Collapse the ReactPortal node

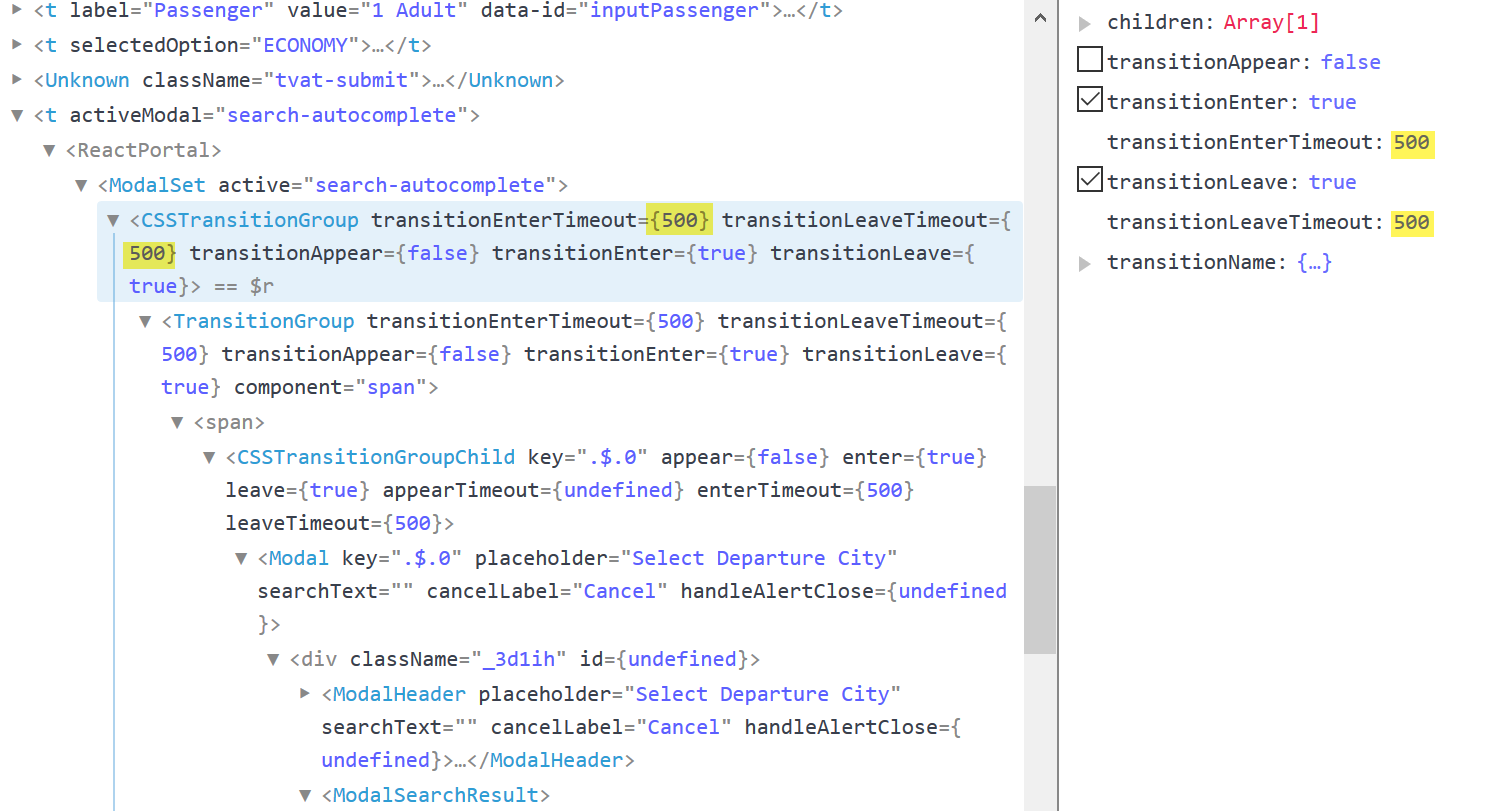48,150
